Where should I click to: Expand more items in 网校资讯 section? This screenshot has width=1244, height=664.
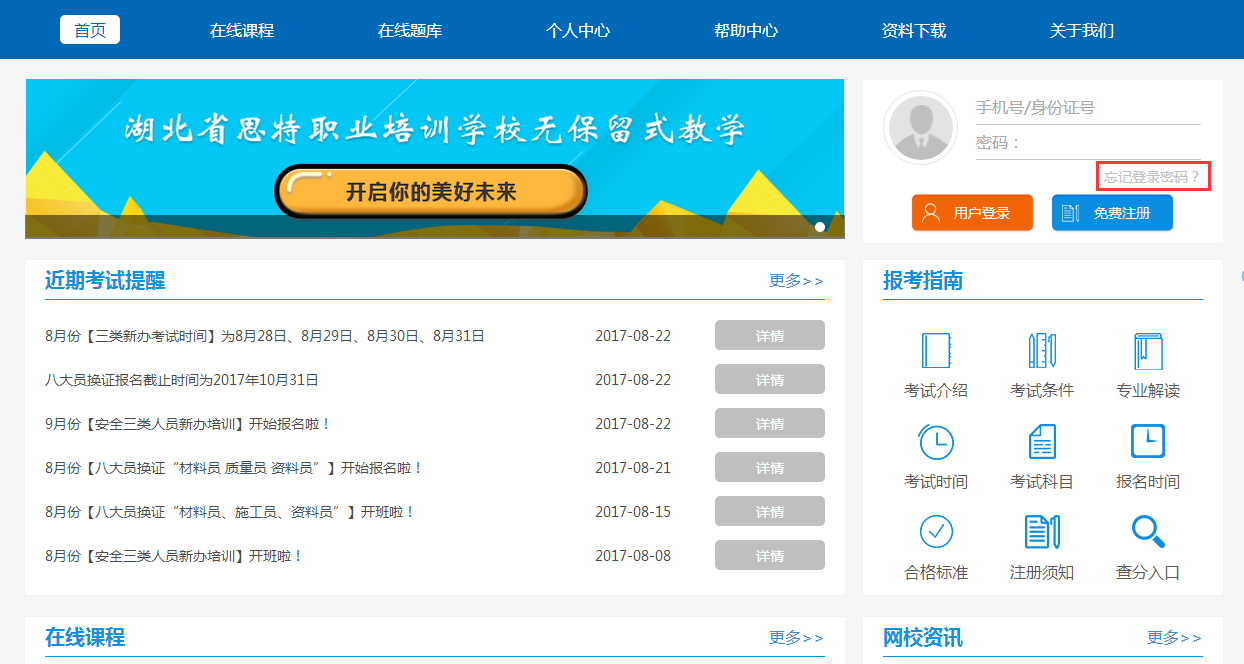tap(1174, 638)
